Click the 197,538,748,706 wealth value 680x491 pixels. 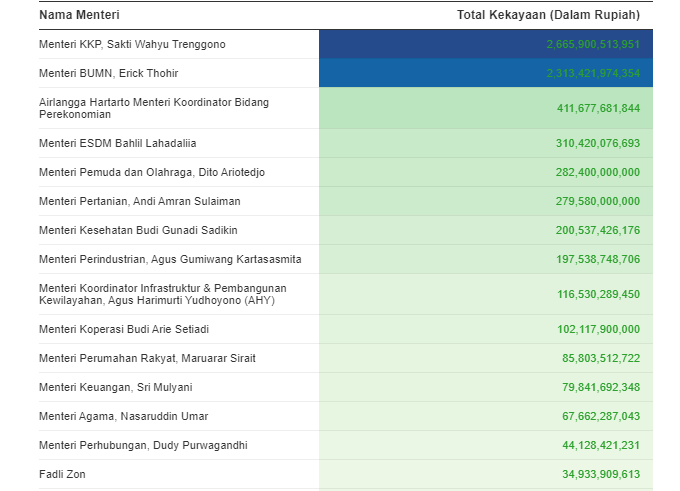(x=597, y=259)
